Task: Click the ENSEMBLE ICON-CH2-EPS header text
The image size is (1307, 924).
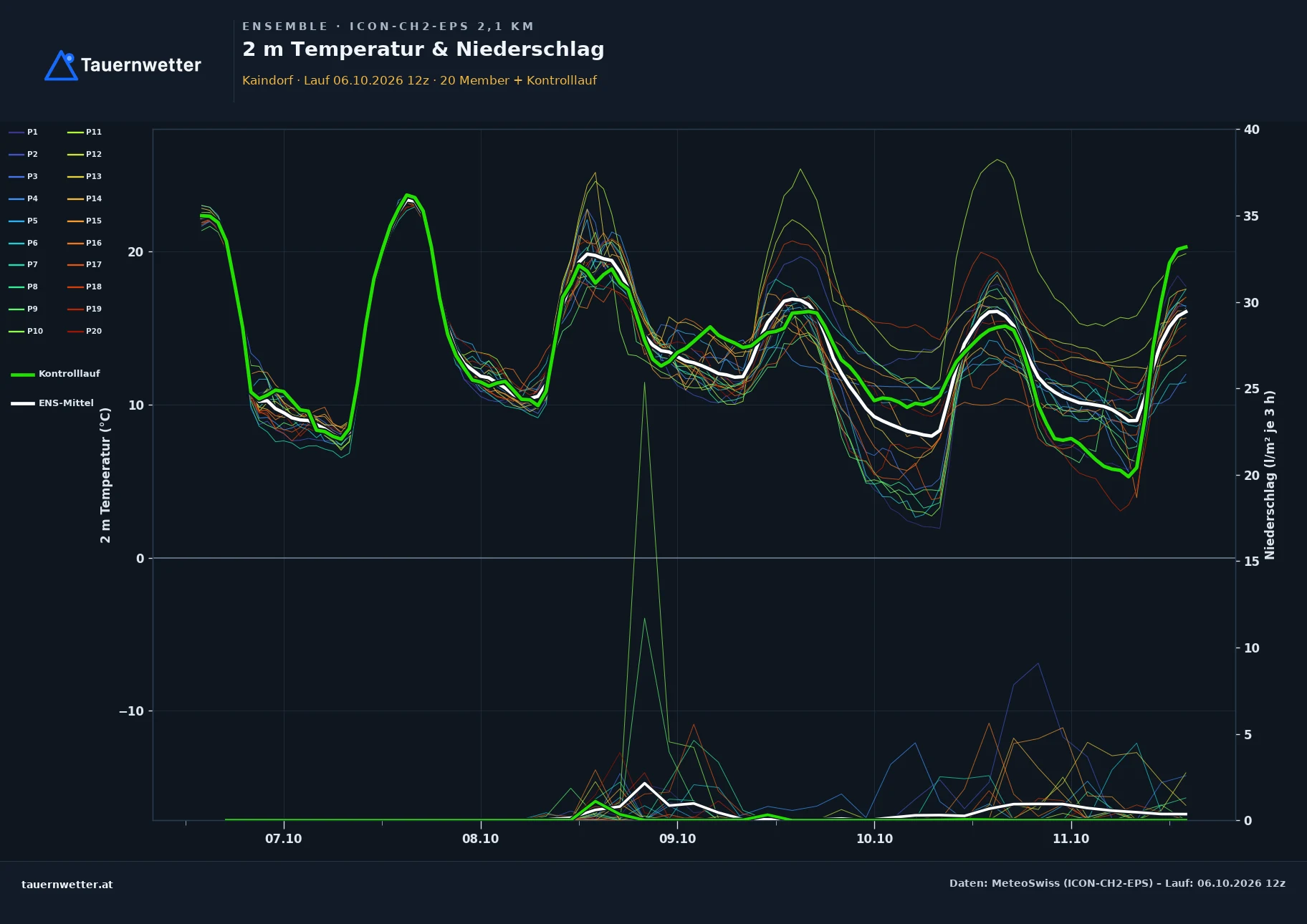Action: [x=388, y=27]
